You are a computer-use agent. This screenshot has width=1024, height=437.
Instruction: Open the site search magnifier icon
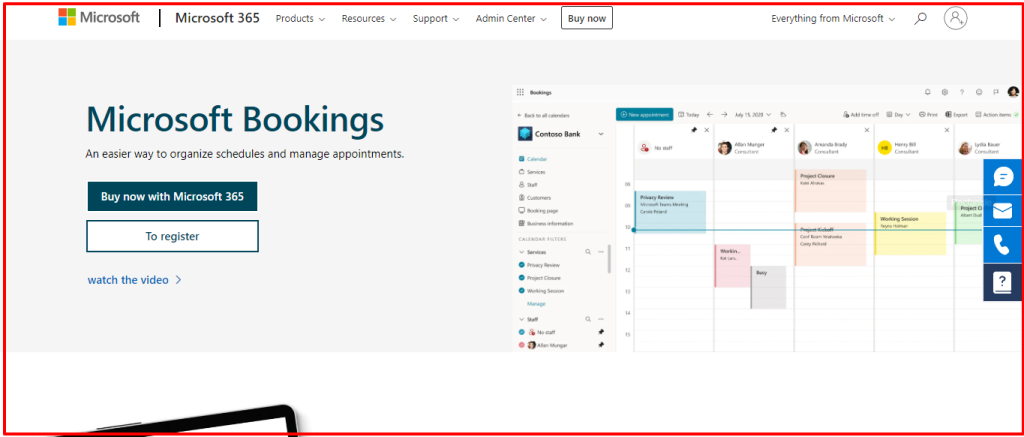(x=920, y=18)
